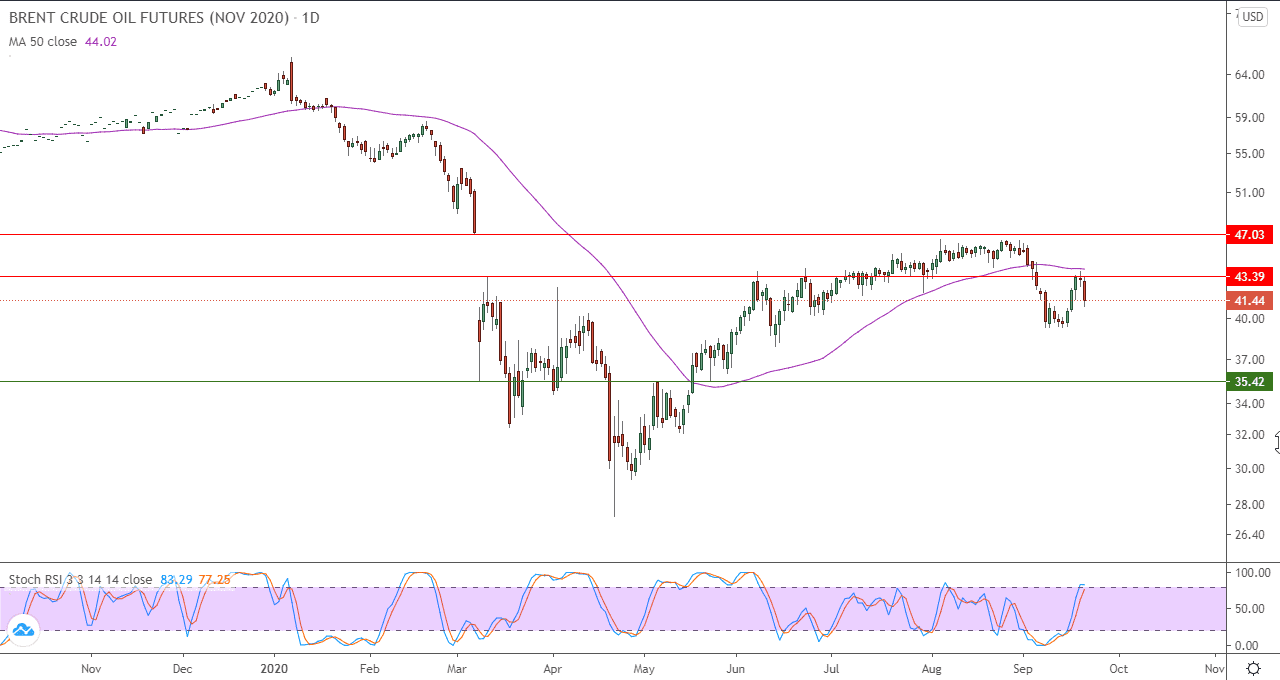Click the 43.39 red price label
1280x680 pixels.
(1251, 276)
